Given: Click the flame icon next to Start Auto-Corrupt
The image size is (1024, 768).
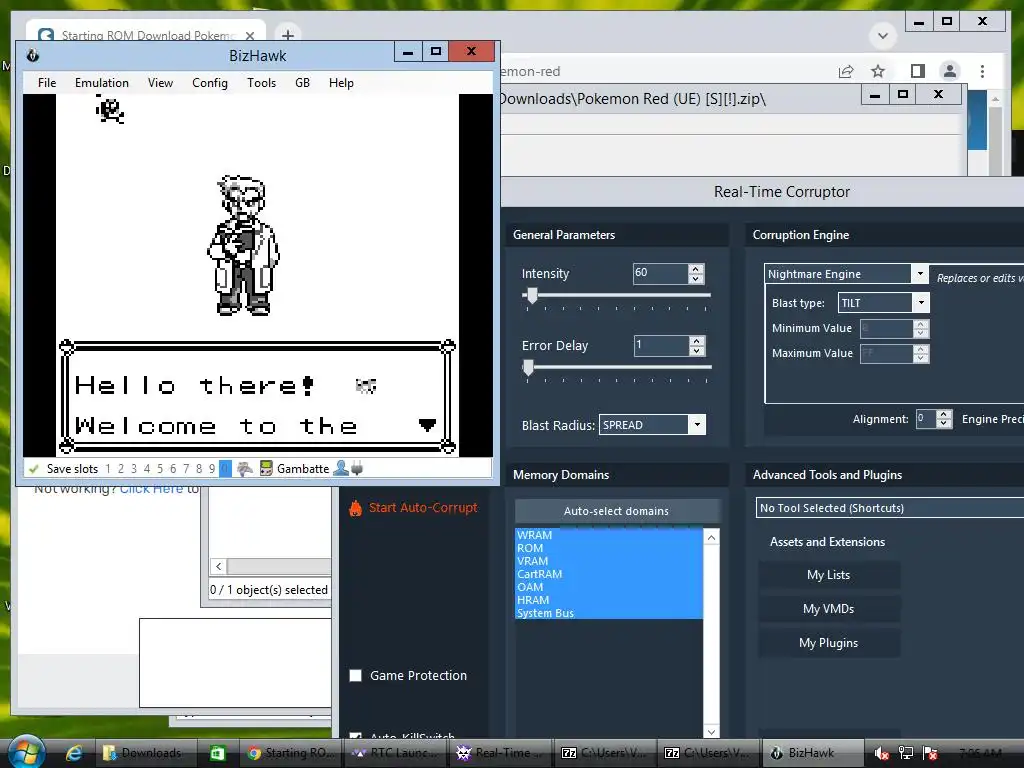Looking at the screenshot, I should click(355, 508).
